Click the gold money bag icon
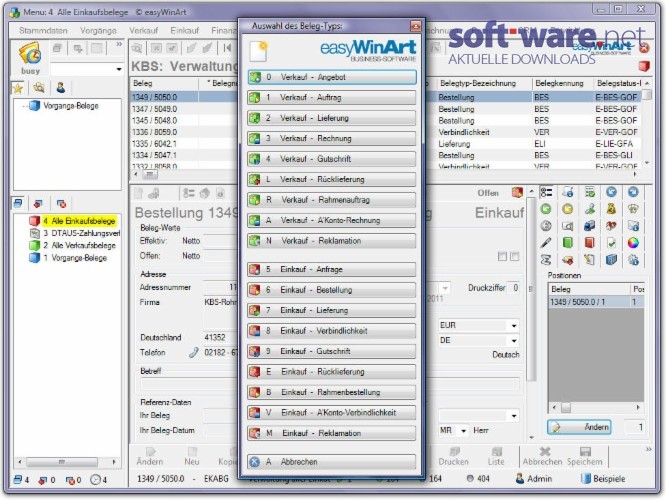Image resolution: width=666 pixels, height=500 pixels. tap(611, 209)
